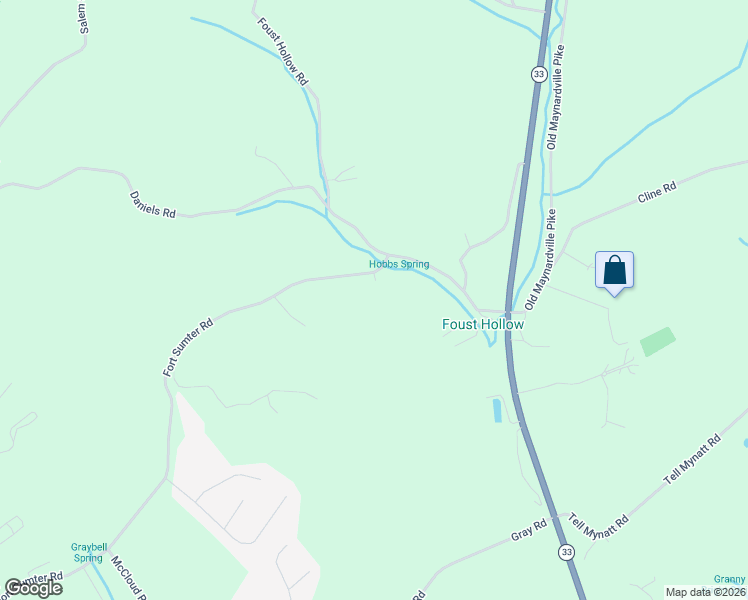Viewport: 748px width, 600px height.
Task: Click the Foust Hollow Rd label
Action: click(x=283, y=52)
